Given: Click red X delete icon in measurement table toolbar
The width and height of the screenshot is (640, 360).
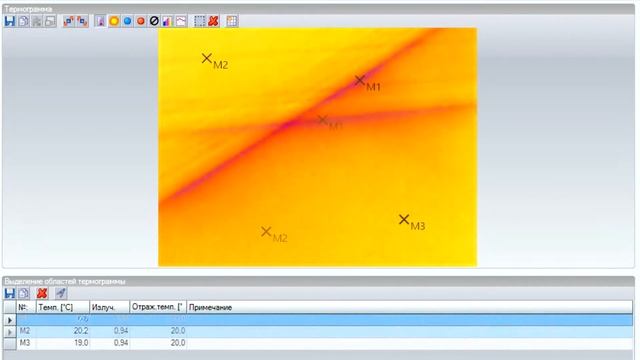Looking at the screenshot, I should [x=42, y=293].
